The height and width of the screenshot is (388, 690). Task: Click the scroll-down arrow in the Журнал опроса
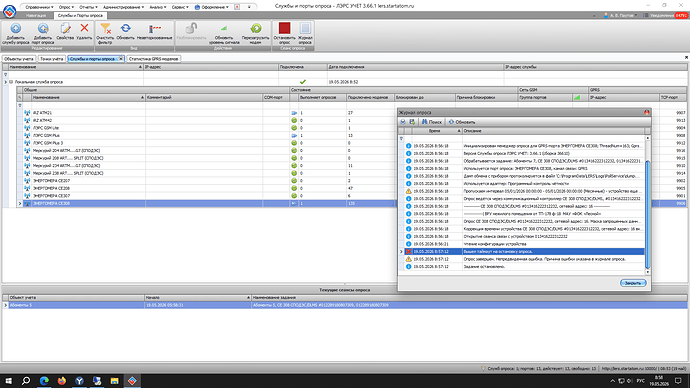pos(647,272)
